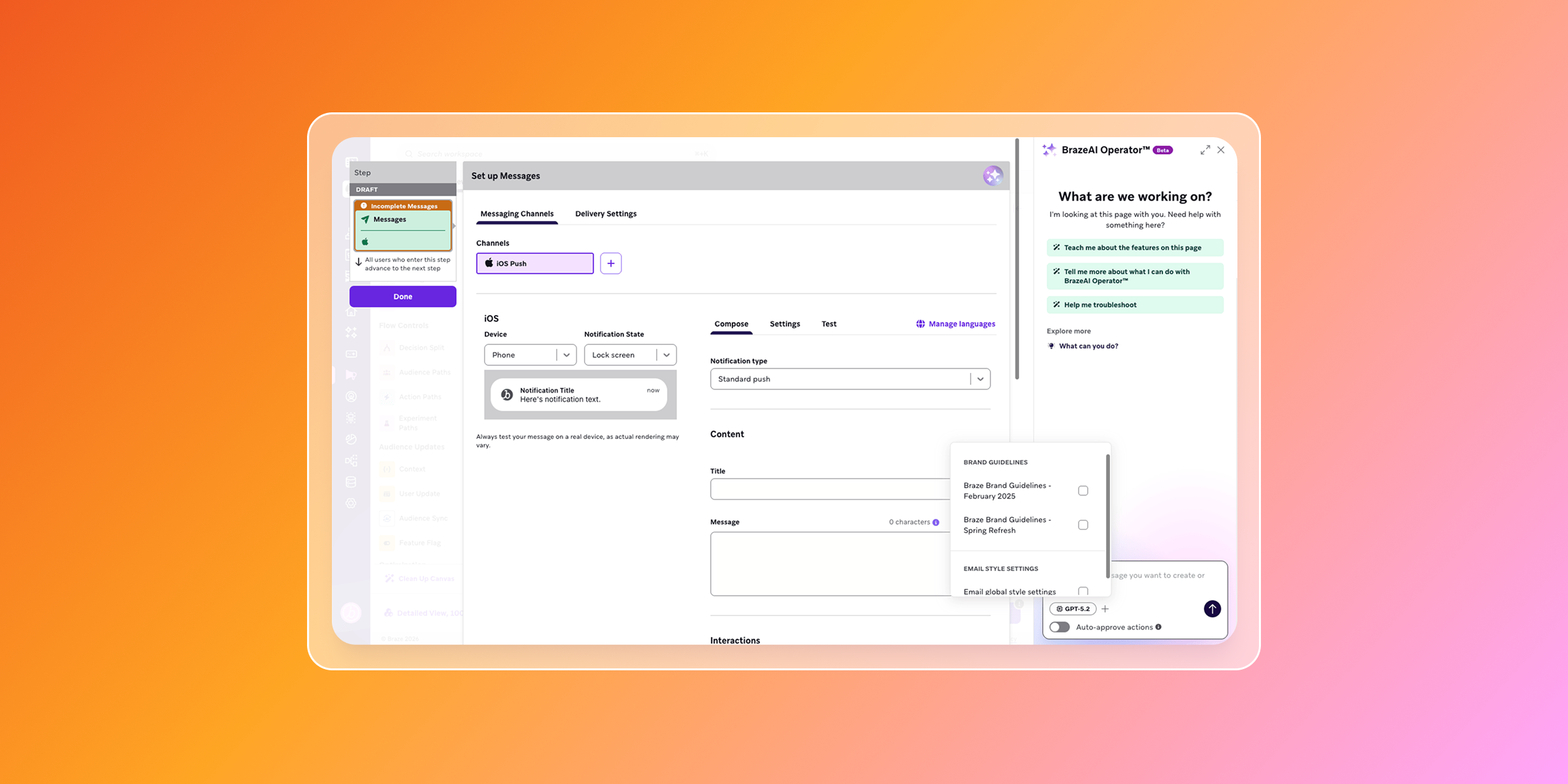Screen dimensions: 1568x784
Task: Open Notification type Standard push dropdown
Action: [850, 379]
